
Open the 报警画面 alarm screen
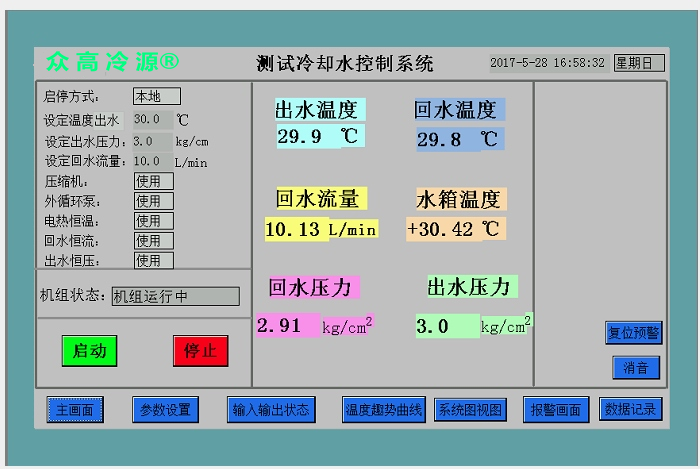point(556,410)
